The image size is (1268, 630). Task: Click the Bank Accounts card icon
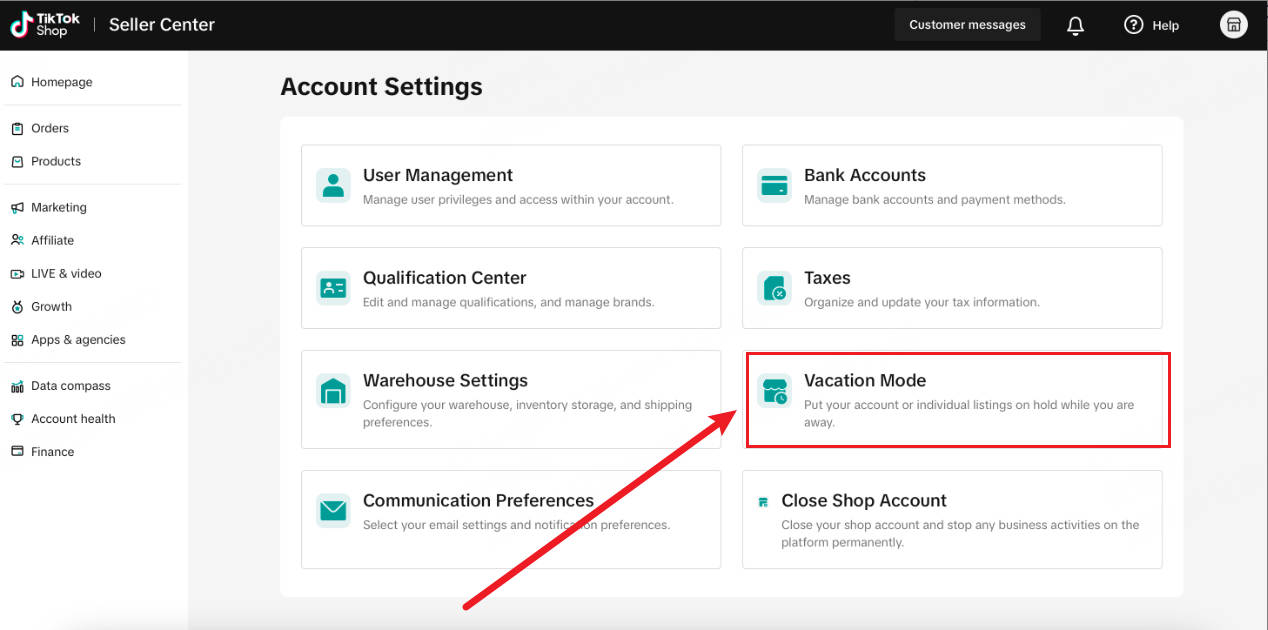tap(774, 186)
